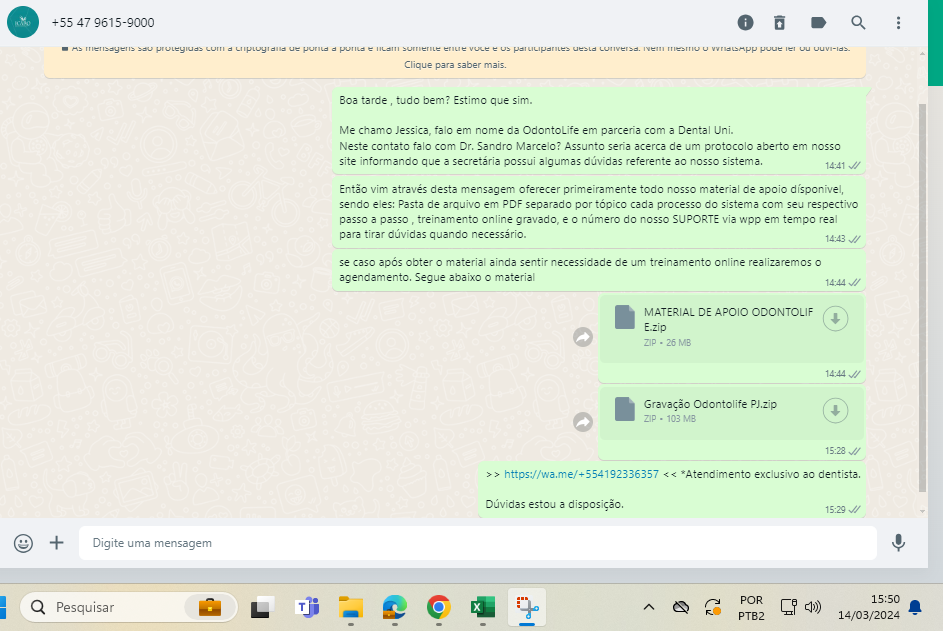Click the file icon of MATERIAL DE APOIO zip
The width and height of the screenshot is (943, 631).
coord(625,317)
